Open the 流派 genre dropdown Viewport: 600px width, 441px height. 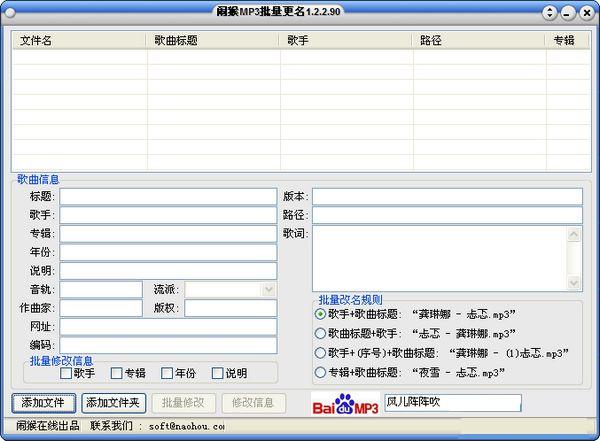(x=269, y=289)
